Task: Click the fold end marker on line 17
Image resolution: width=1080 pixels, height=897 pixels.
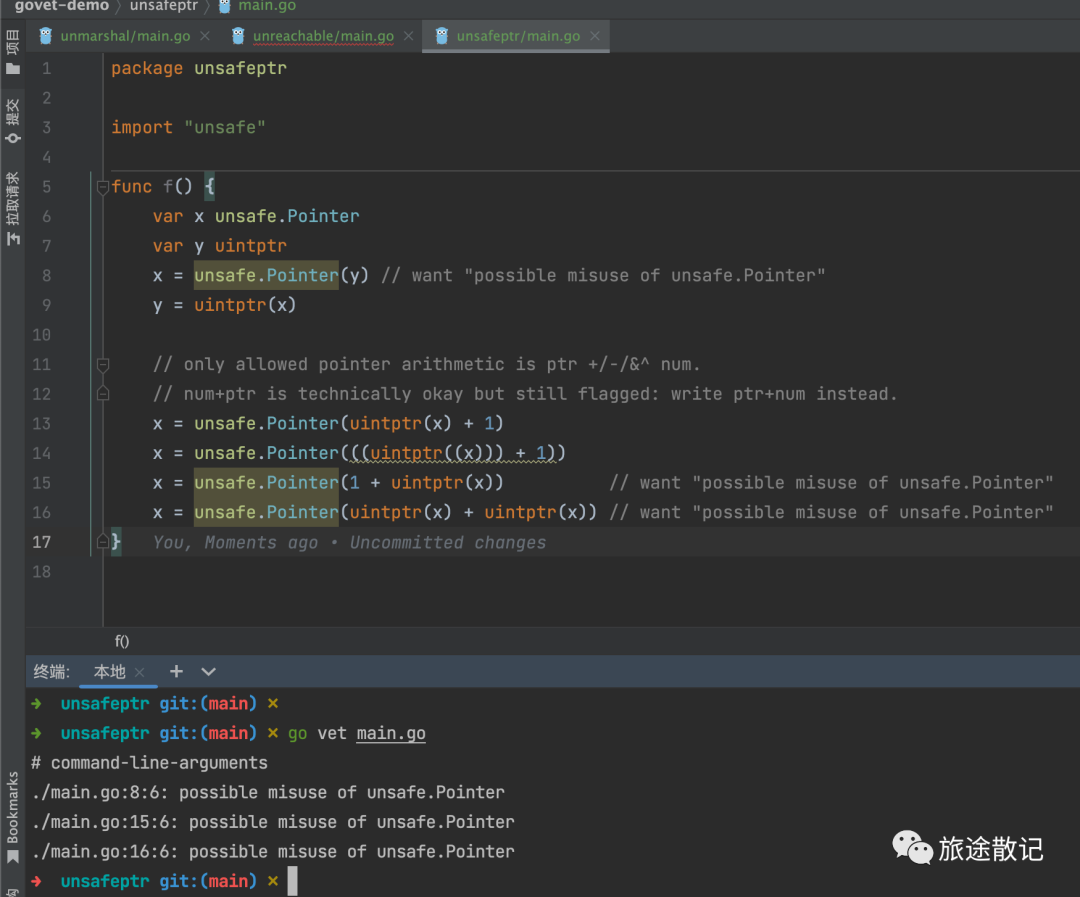Action: [103, 542]
